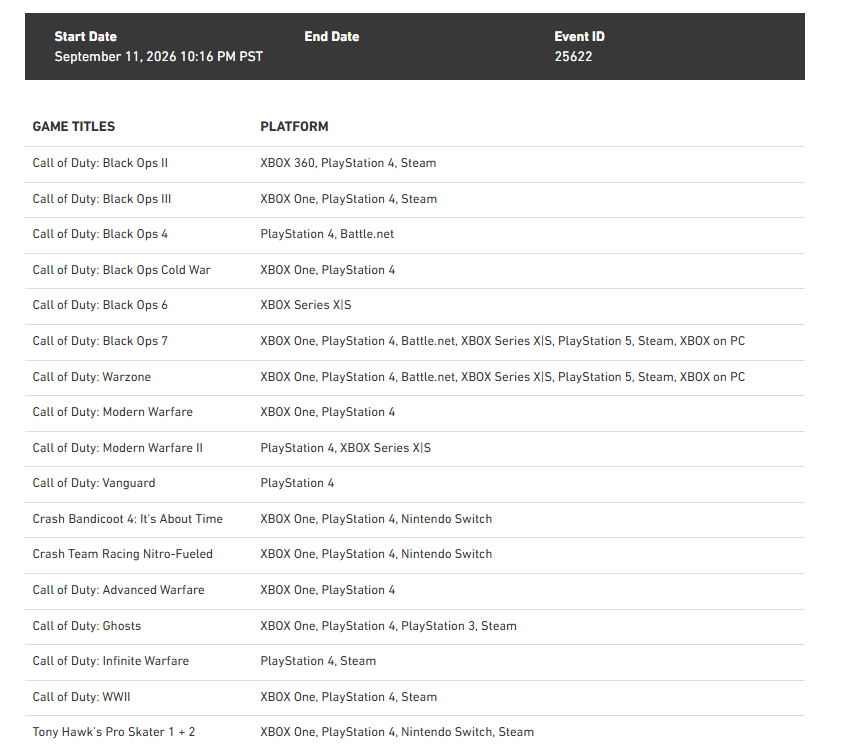Viewport: 844px width, 755px height.
Task: Click the Event ID label
Action: pyautogui.click(x=579, y=37)
